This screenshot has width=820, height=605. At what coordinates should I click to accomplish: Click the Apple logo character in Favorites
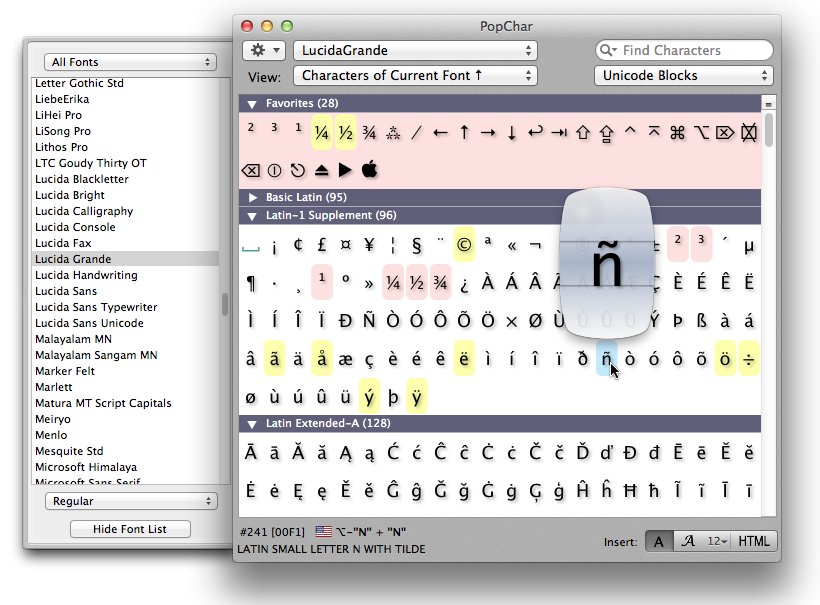coord(369,169)
